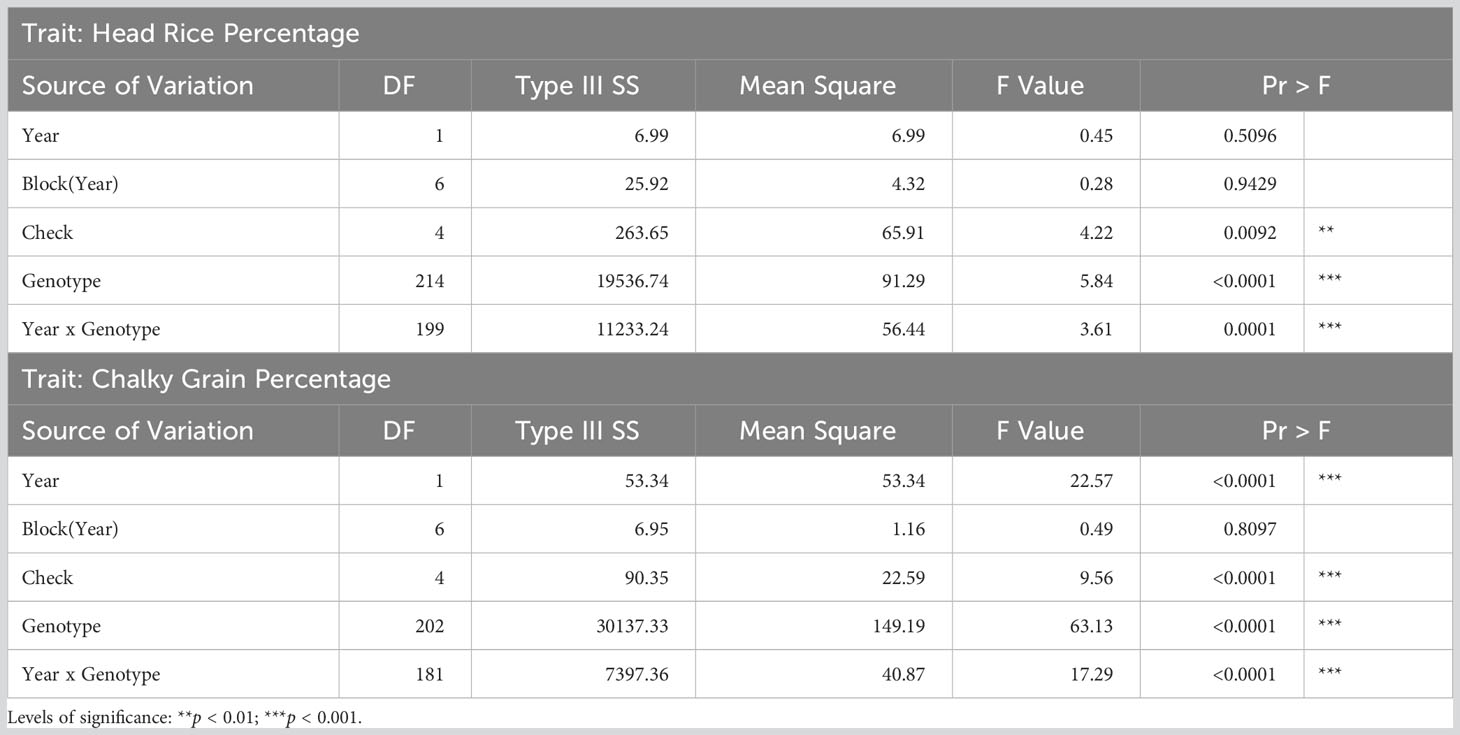
Task: Click the Type III SS value 7397.36
Action: point(634,675)
